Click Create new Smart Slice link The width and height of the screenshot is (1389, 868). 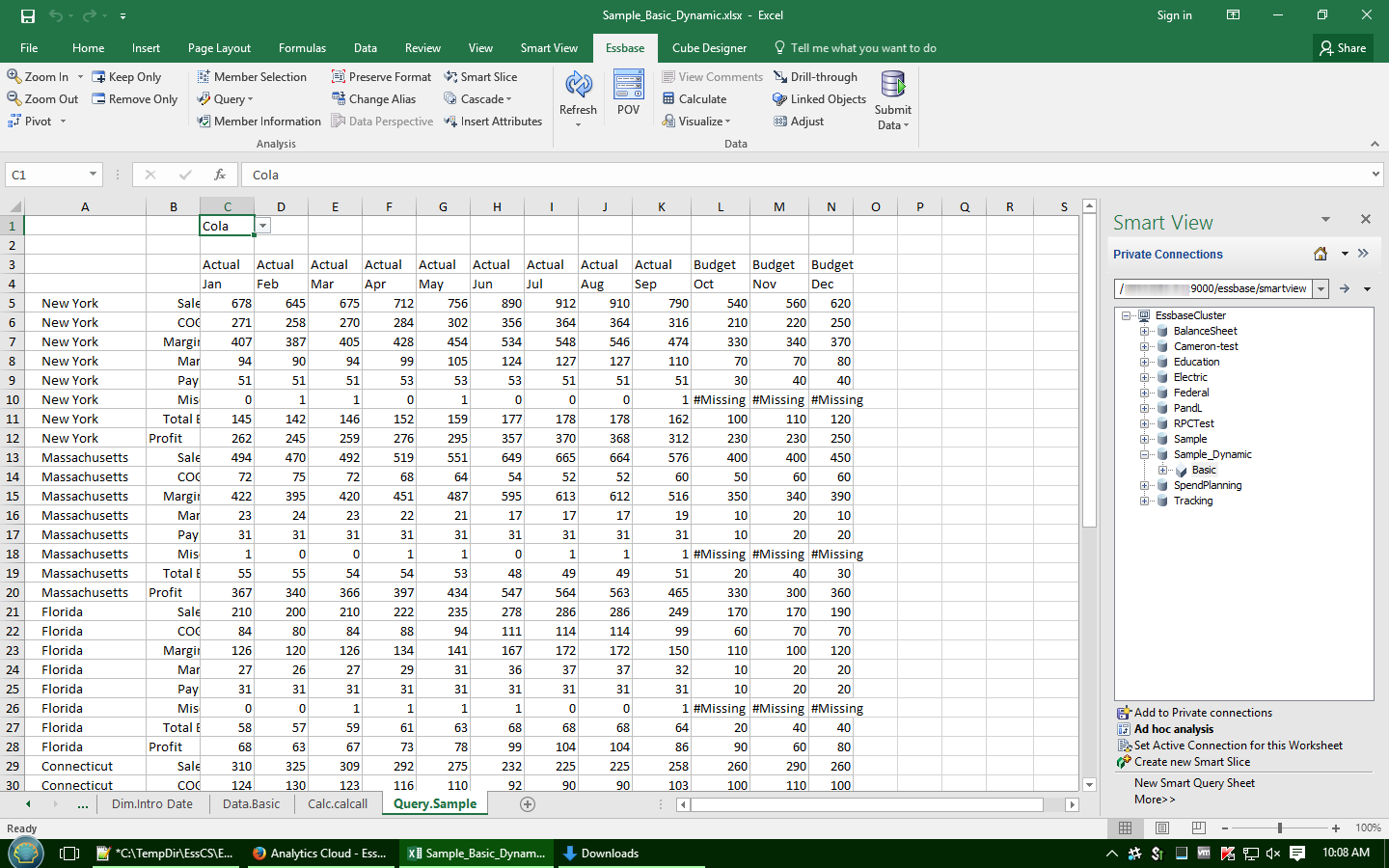tap(1191, 762)
